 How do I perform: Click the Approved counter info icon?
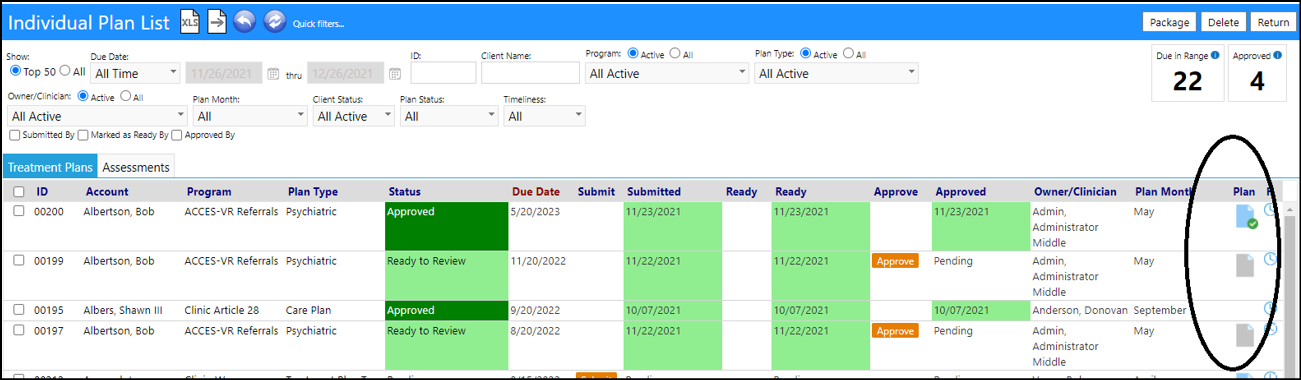pyautogui.click(x=1278, y=55)
